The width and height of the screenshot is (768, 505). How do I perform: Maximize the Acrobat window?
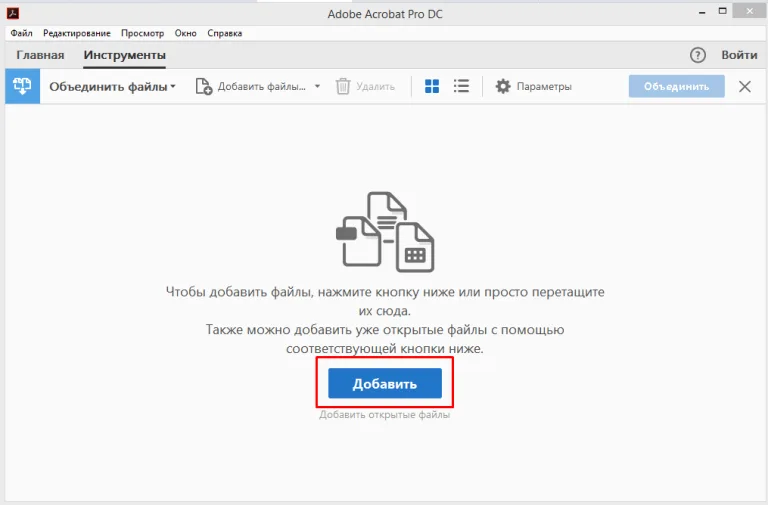(x=722, y=11)
